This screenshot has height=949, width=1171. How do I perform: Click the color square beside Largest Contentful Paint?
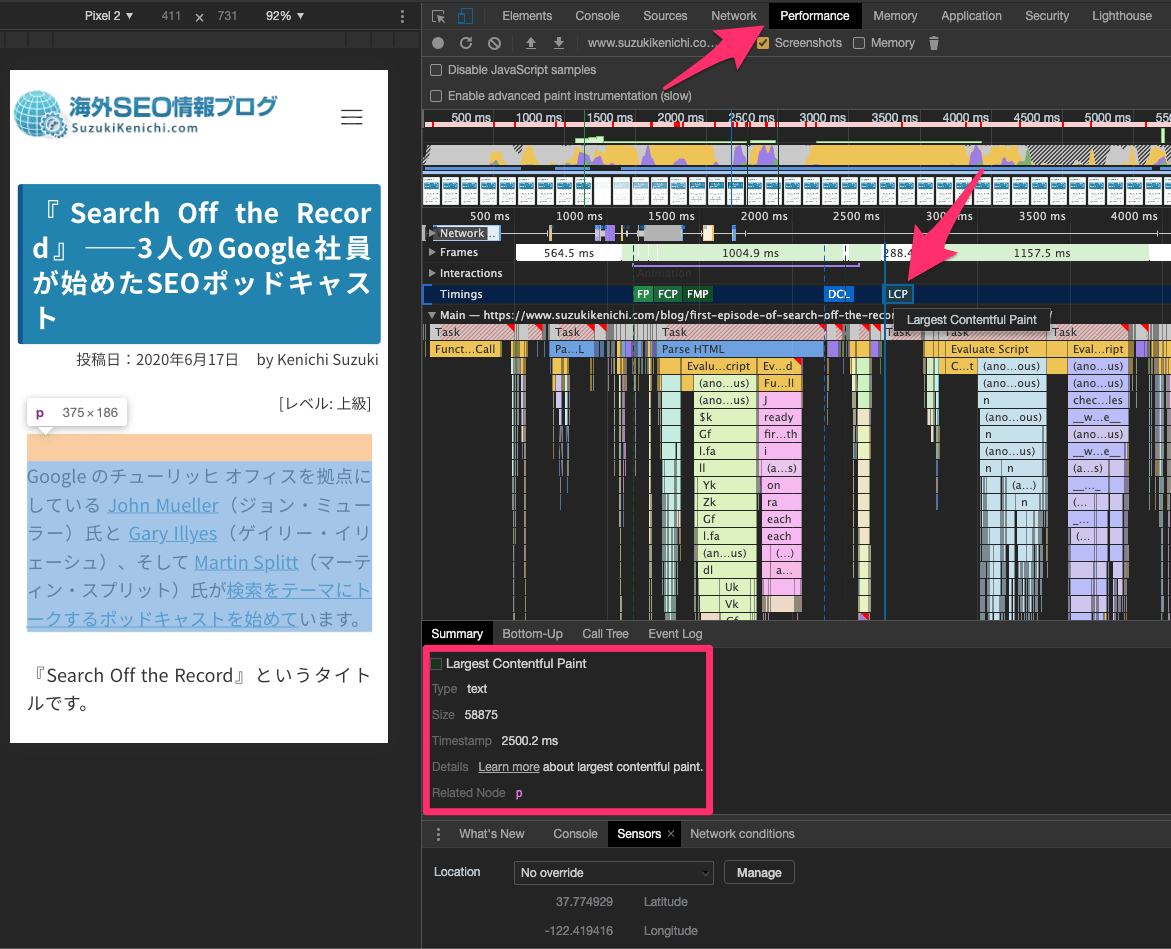436,664
